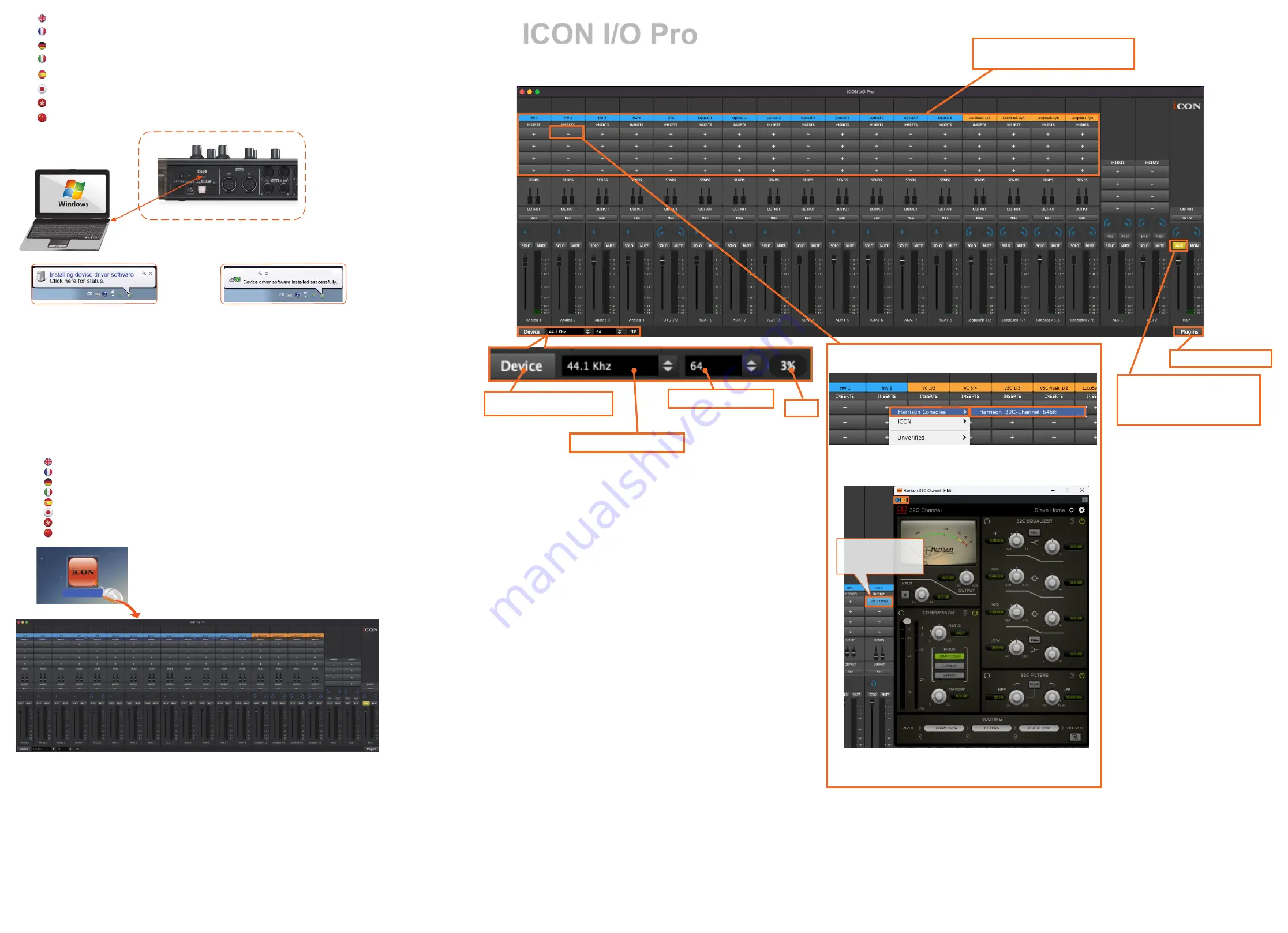Mute the Analog 1 channel in main mixer
The image size is (1288, 933).
[x=541, y=245]
